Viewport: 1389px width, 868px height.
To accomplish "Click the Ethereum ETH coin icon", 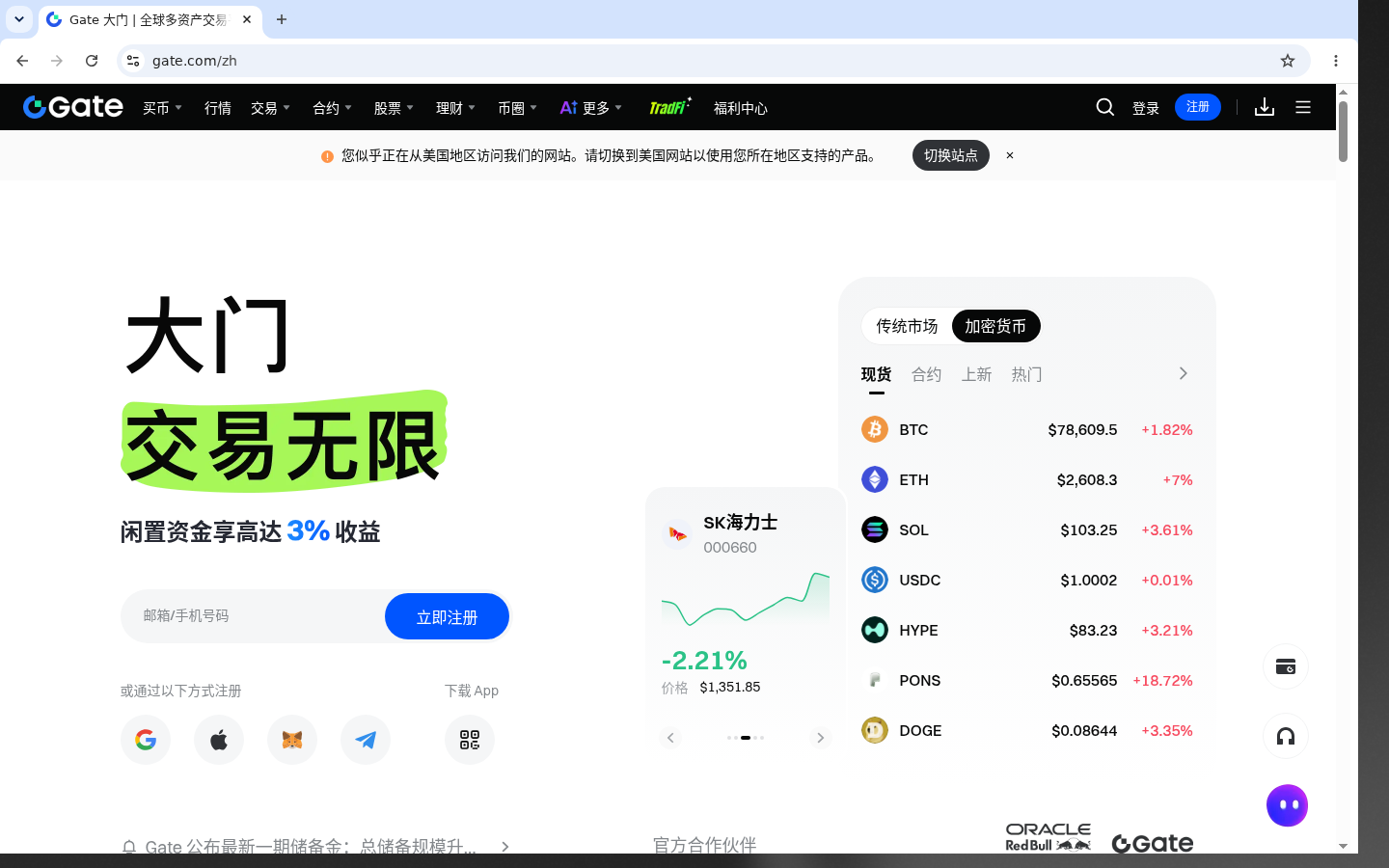I will point(875,479).
